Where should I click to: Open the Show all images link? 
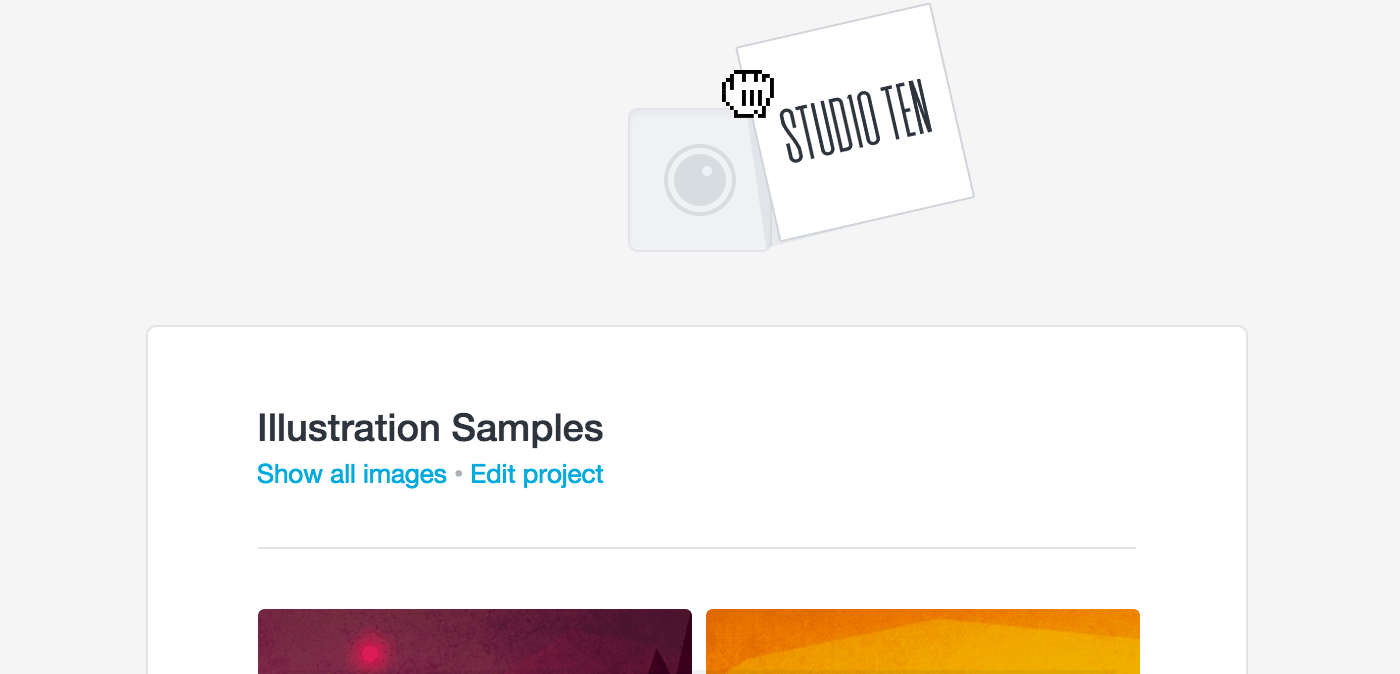coord(352,474)
